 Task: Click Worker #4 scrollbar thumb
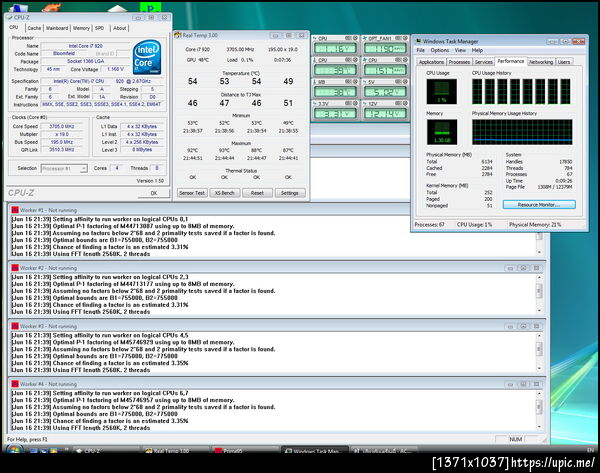pos(539,406)
